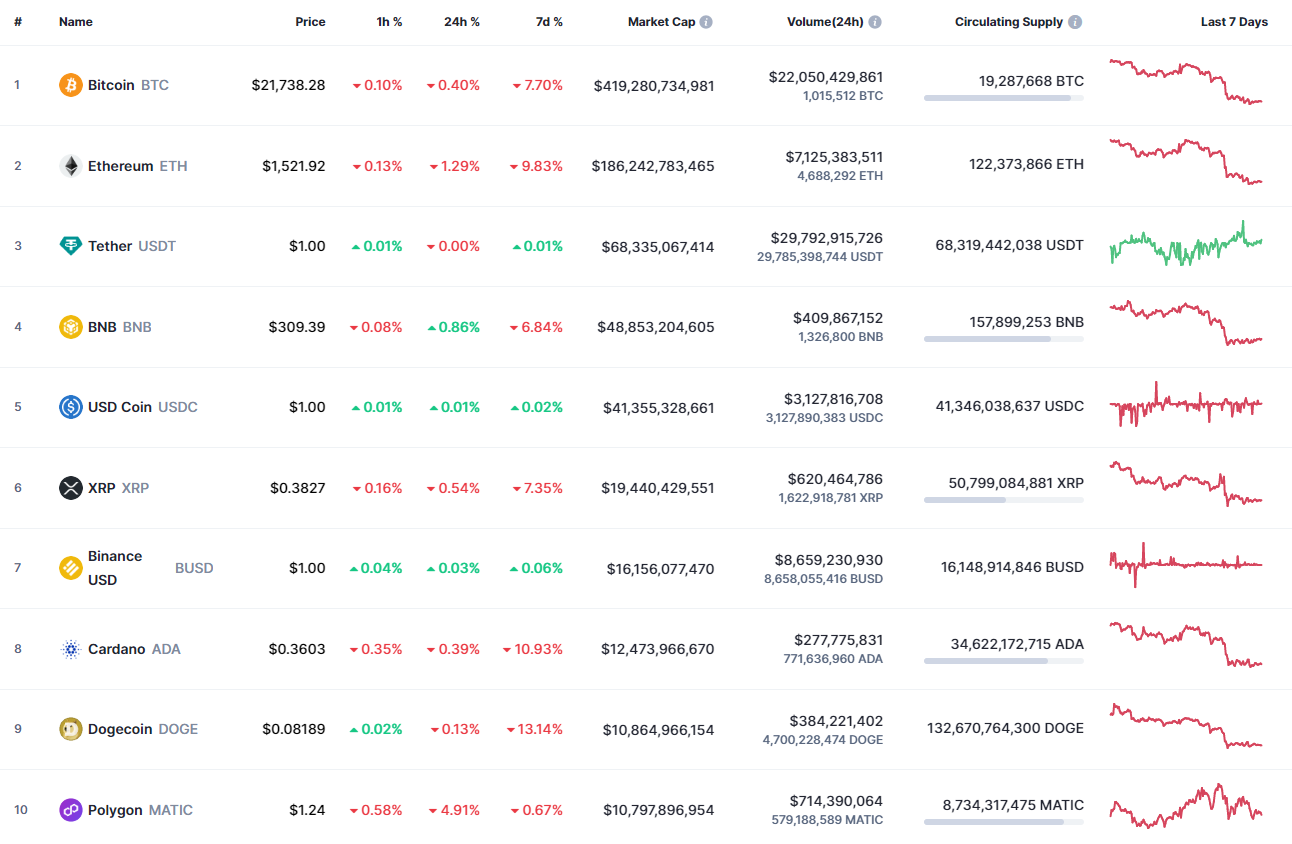Click the Polygon purple logo icon
The height and width of the screenshot is (844, 1292).
69,810
